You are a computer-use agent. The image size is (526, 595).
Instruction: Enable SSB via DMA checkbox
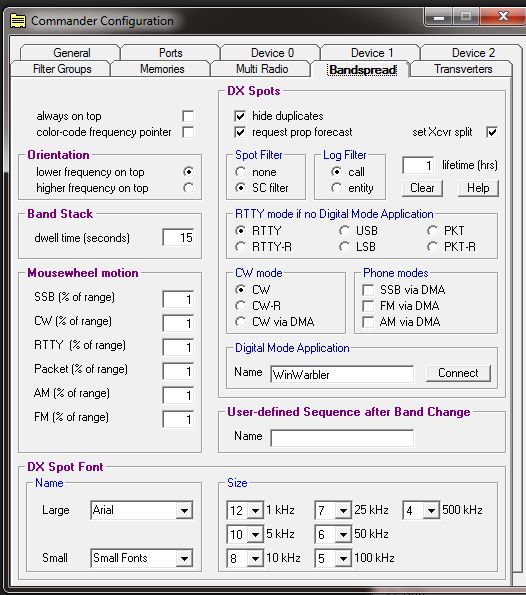coord(368,290)
